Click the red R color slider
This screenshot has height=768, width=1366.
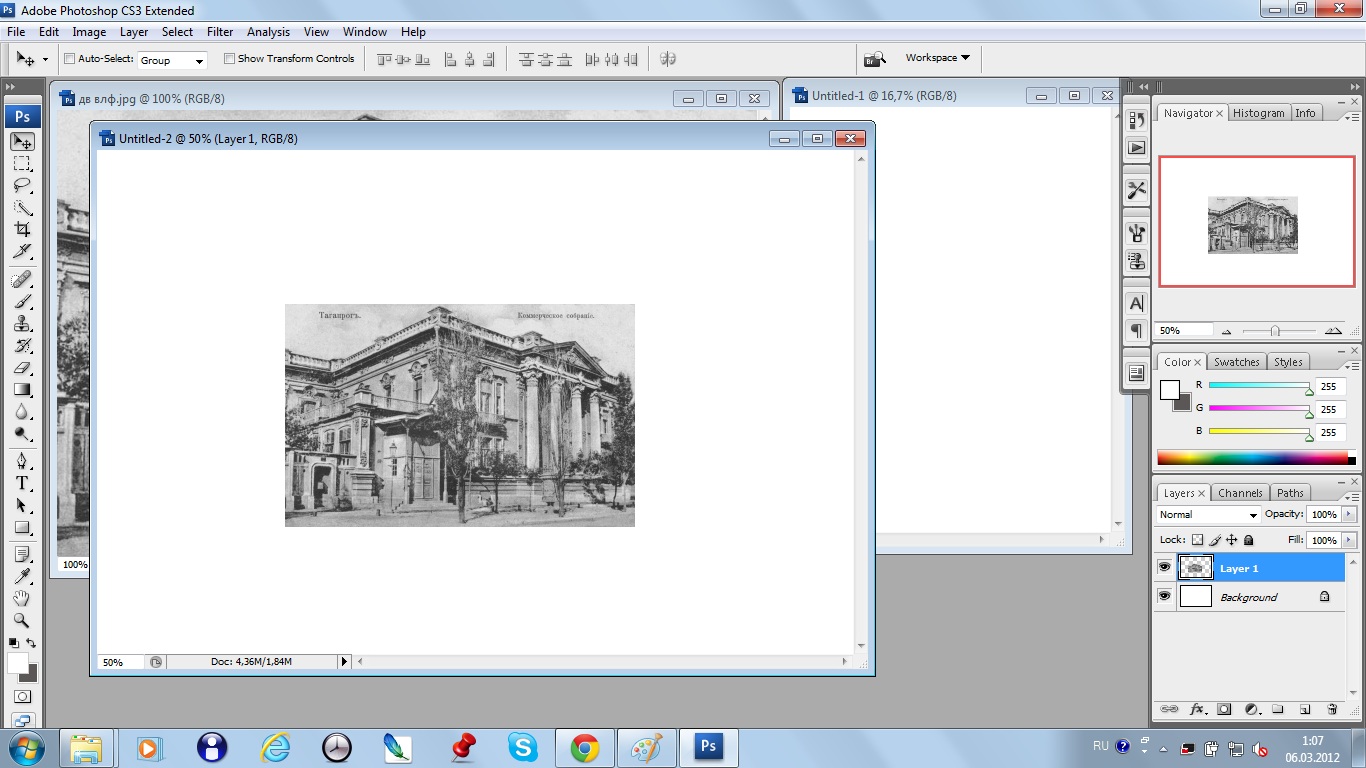click(1258, 386)
